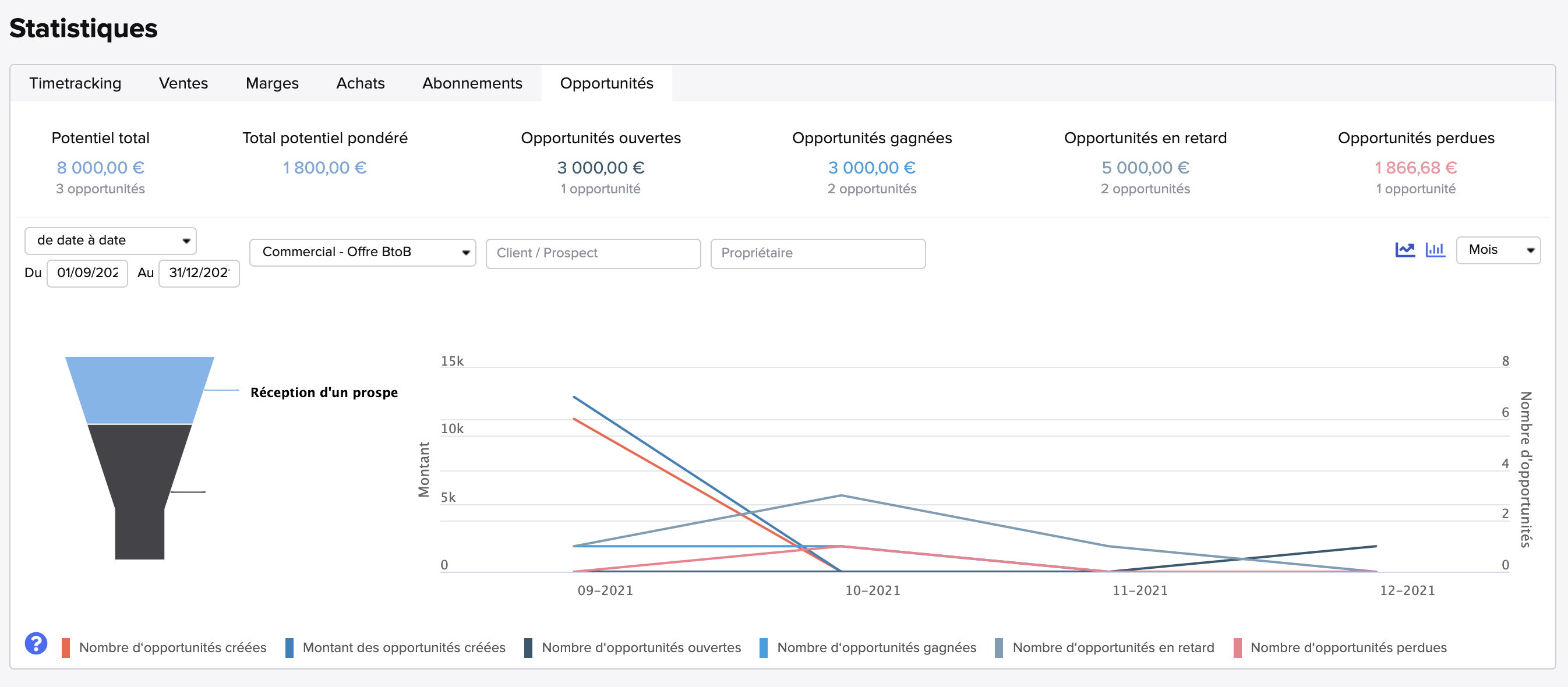Switch to the Timetracking tab
This screenshot has width=1568, height=687.
point(76,83)
